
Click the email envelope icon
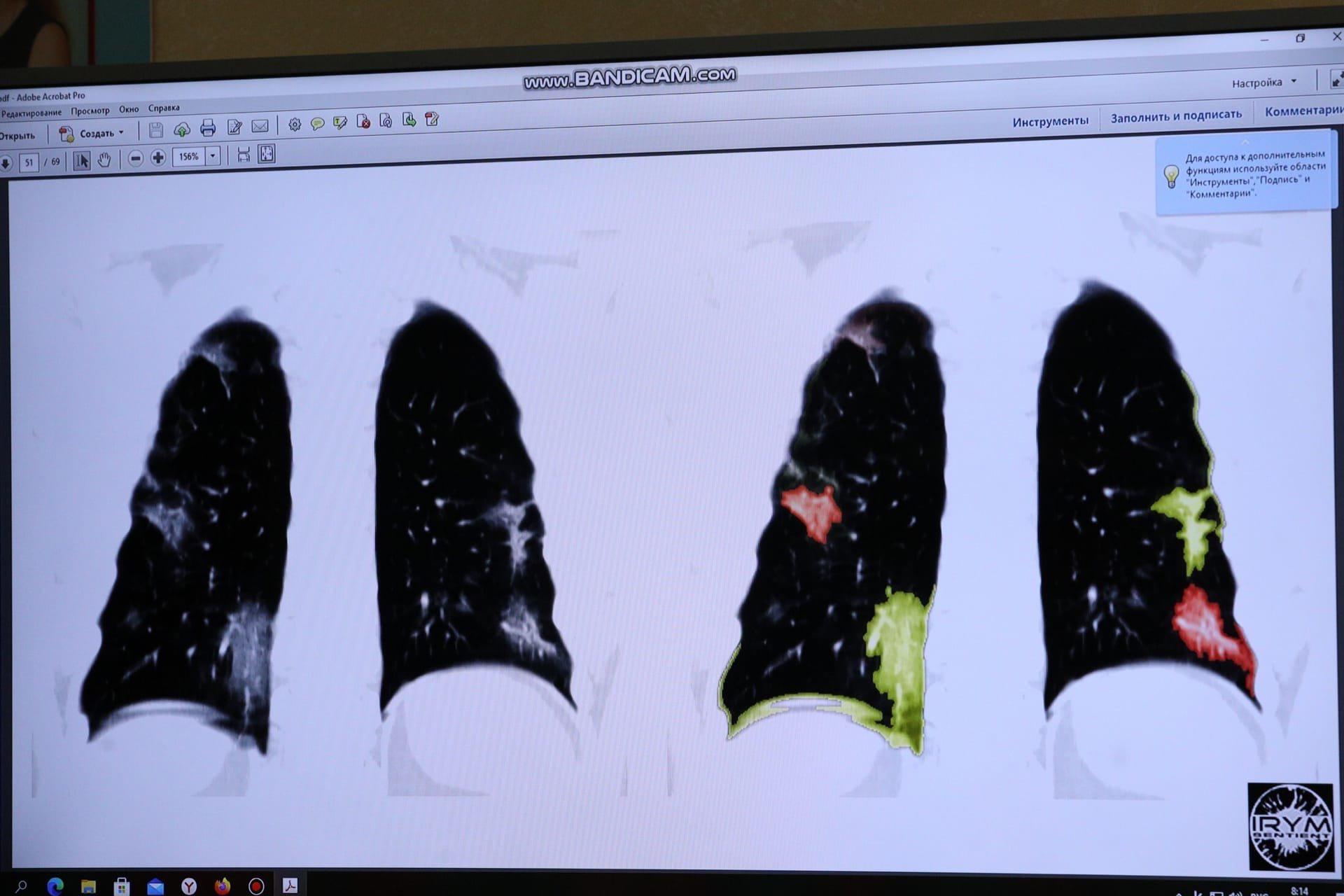(x=260, y=126)
